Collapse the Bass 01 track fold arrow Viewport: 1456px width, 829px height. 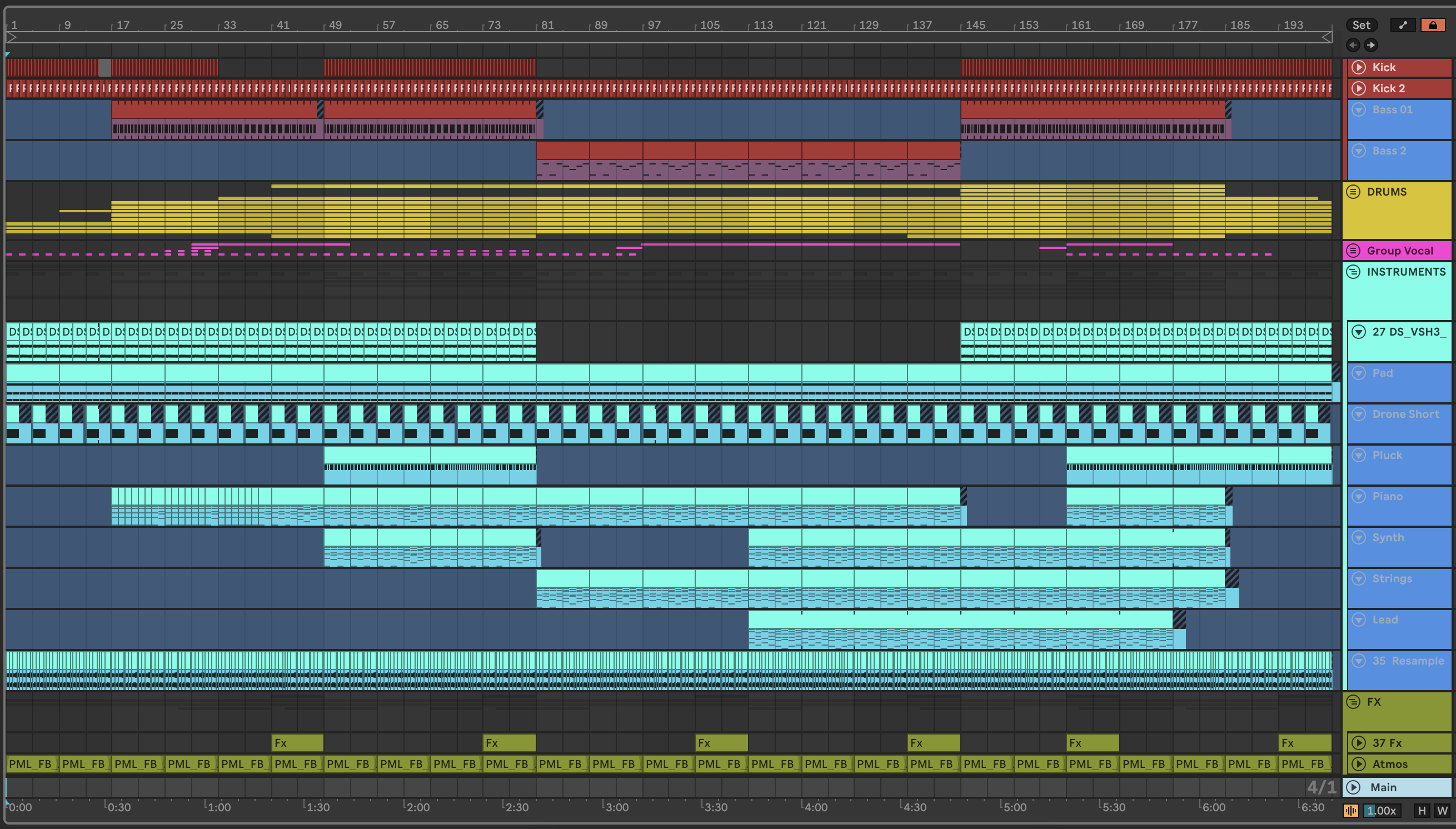(1359, 109)
